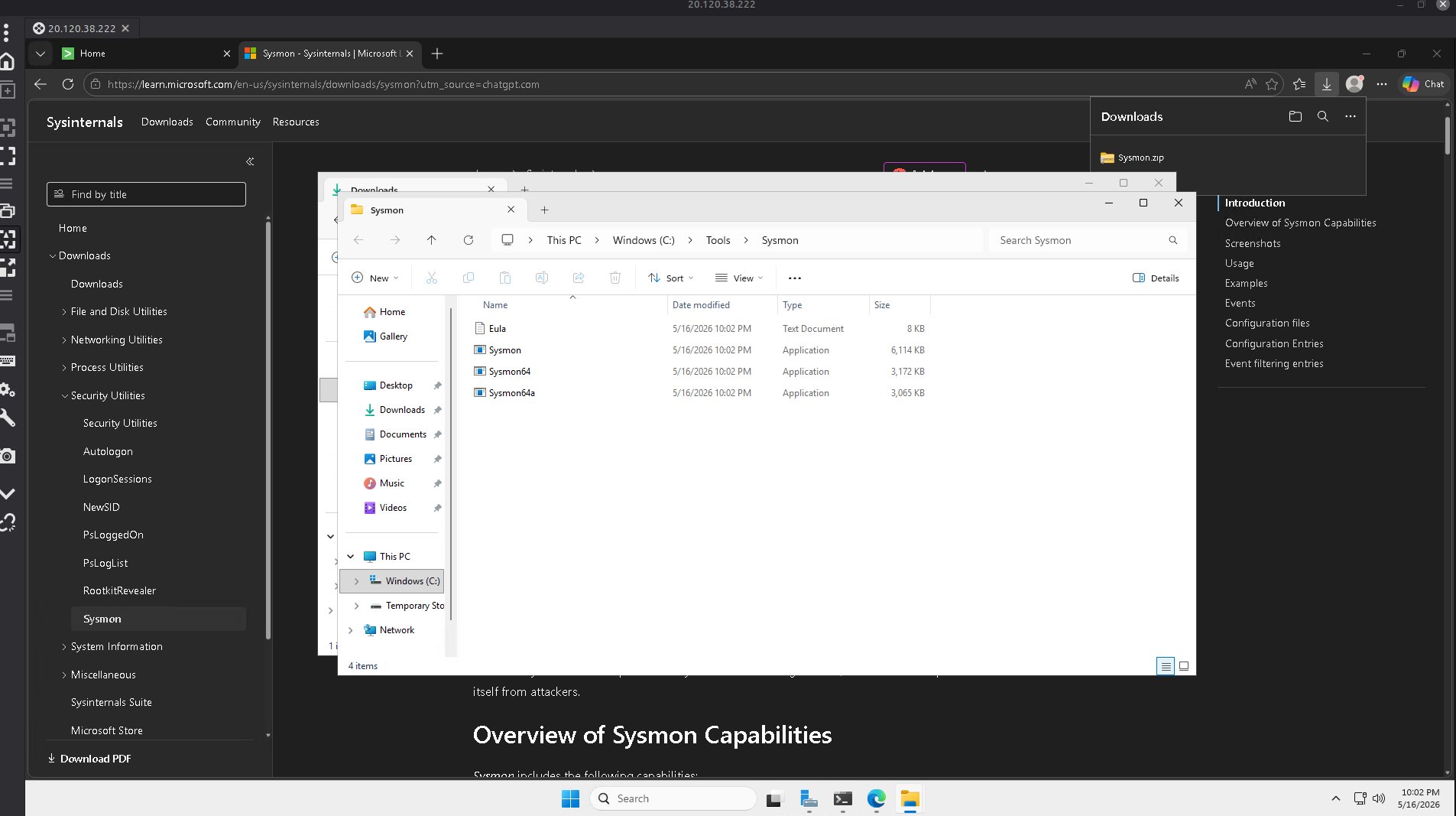Open Copilot Chat button
Viewport: 1456px width, 816px height.
pos(1423,84)
